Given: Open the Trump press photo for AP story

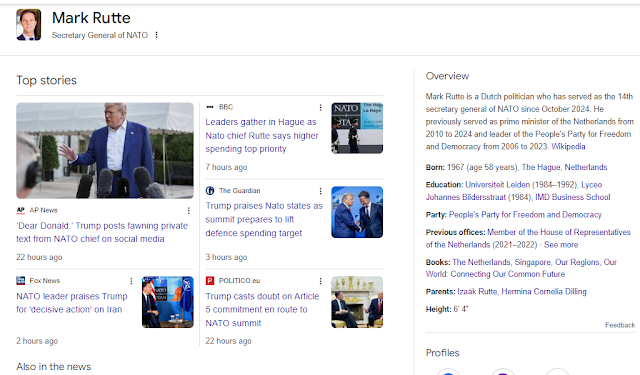Looking at the screenshot, I should coord(105,151).
